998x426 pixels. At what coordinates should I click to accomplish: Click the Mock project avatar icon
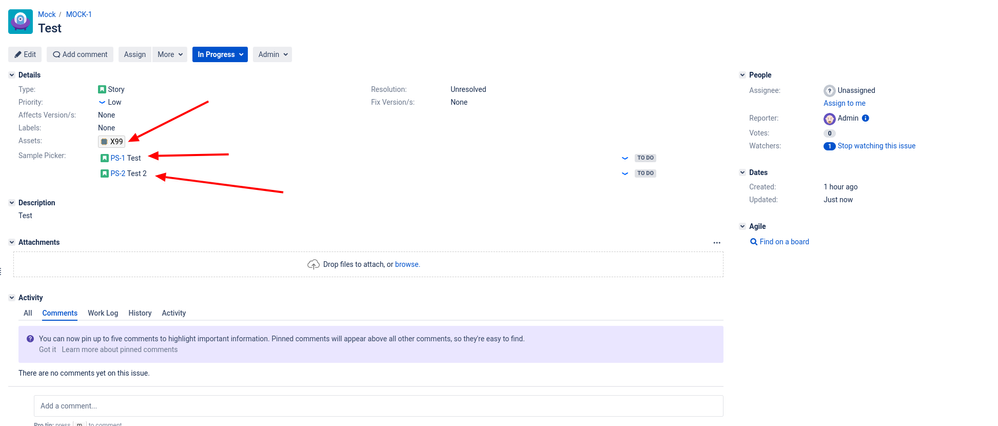pos(20,22)
